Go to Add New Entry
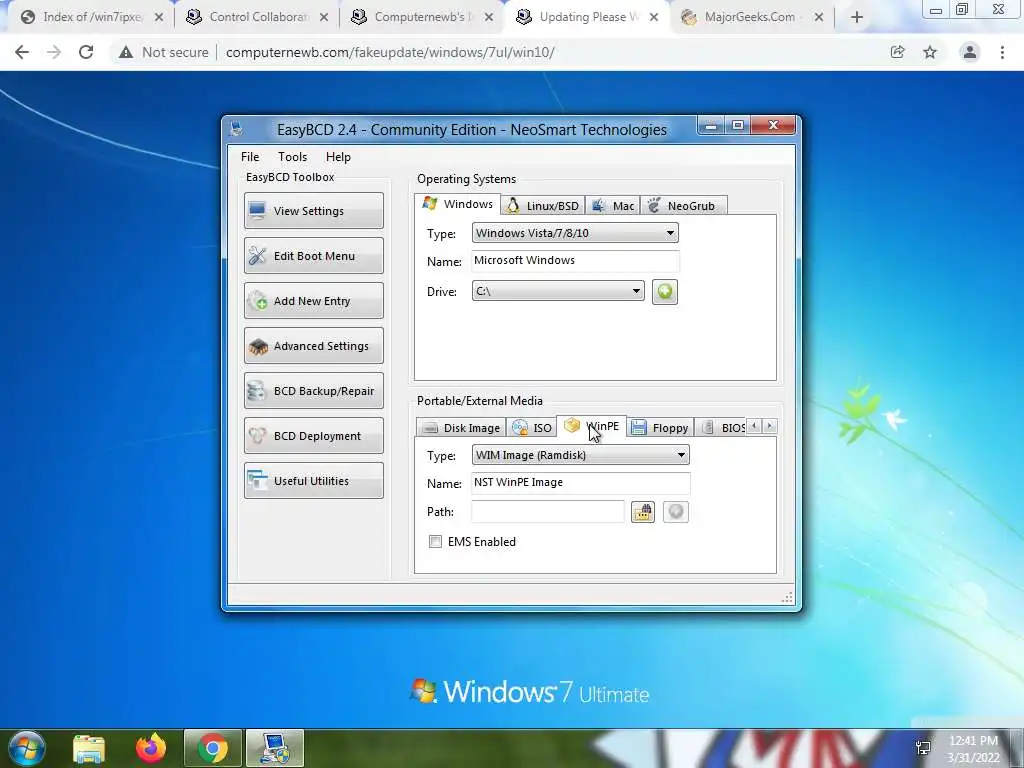 pos(313,300)
